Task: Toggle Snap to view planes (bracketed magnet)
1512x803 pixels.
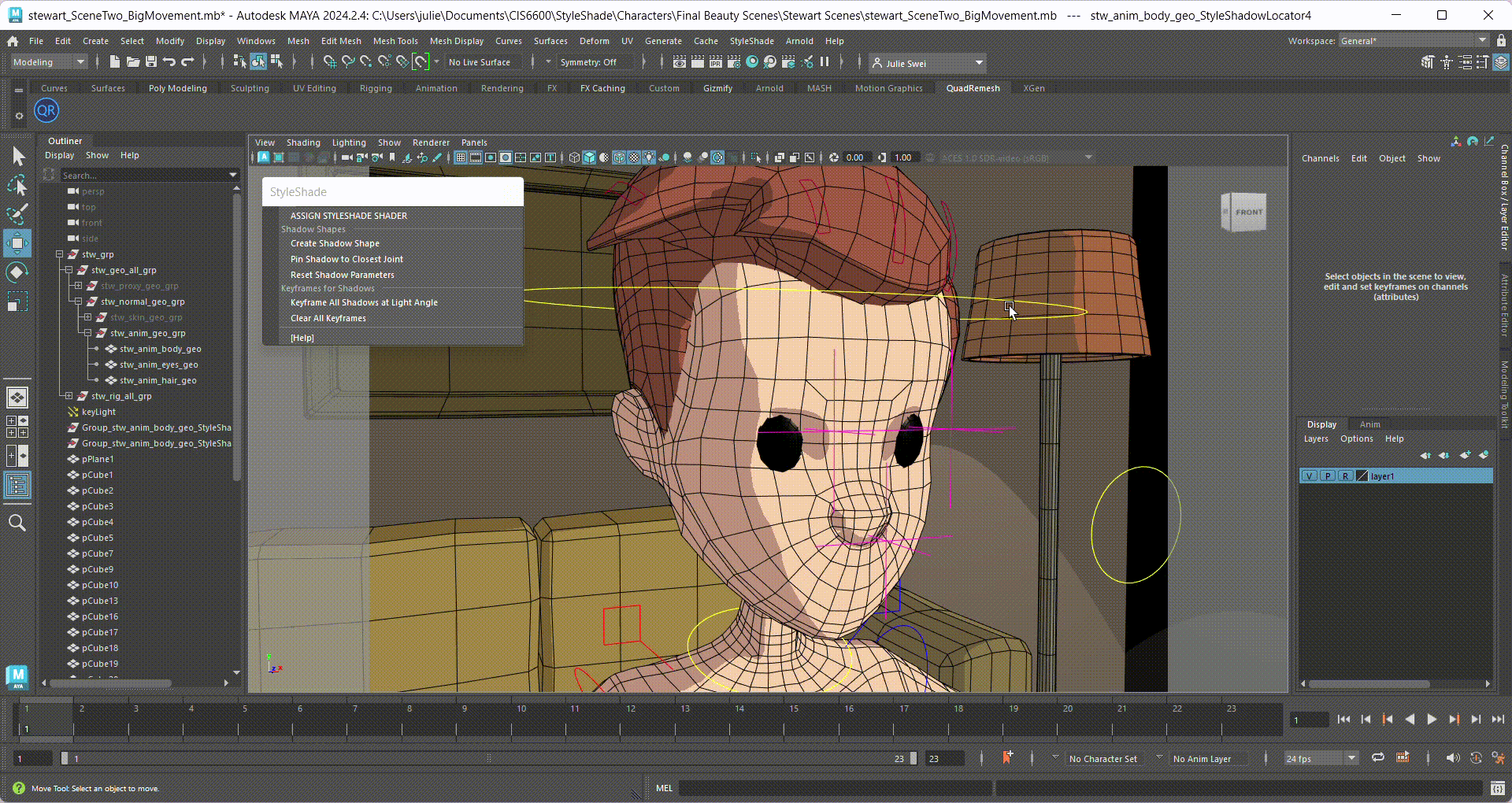Action: click(421, 62)
